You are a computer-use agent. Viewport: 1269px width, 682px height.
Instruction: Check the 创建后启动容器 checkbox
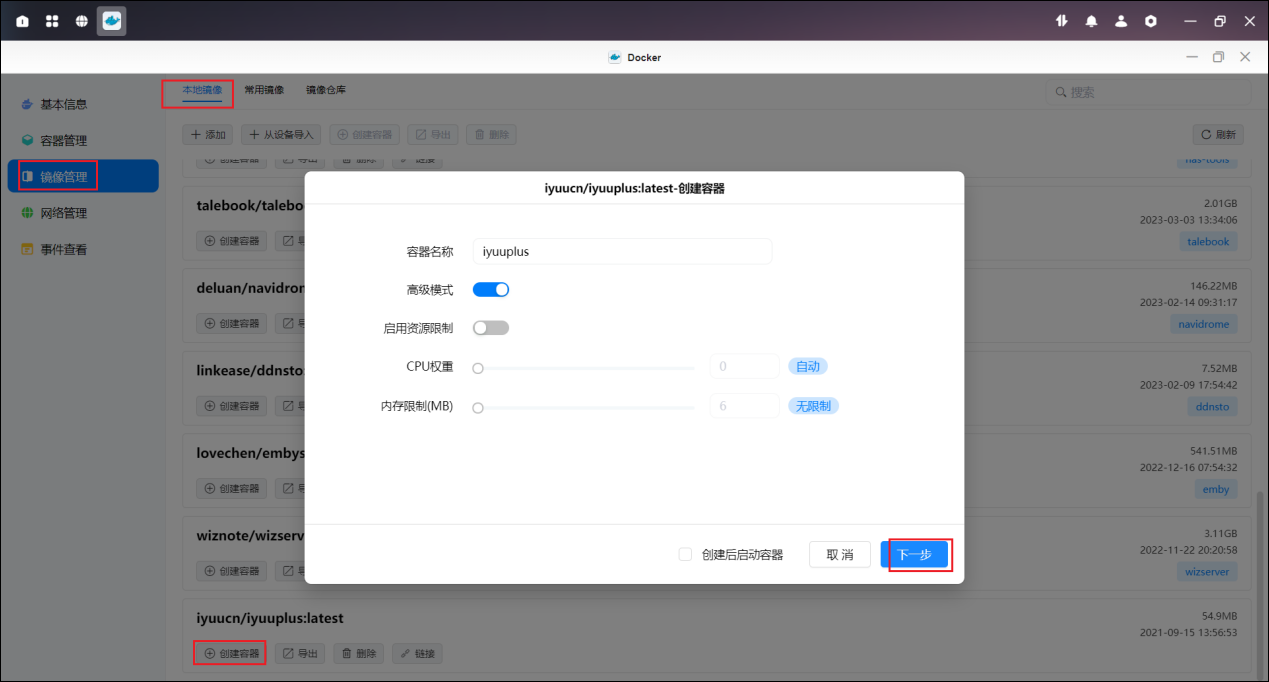(685, 554)
